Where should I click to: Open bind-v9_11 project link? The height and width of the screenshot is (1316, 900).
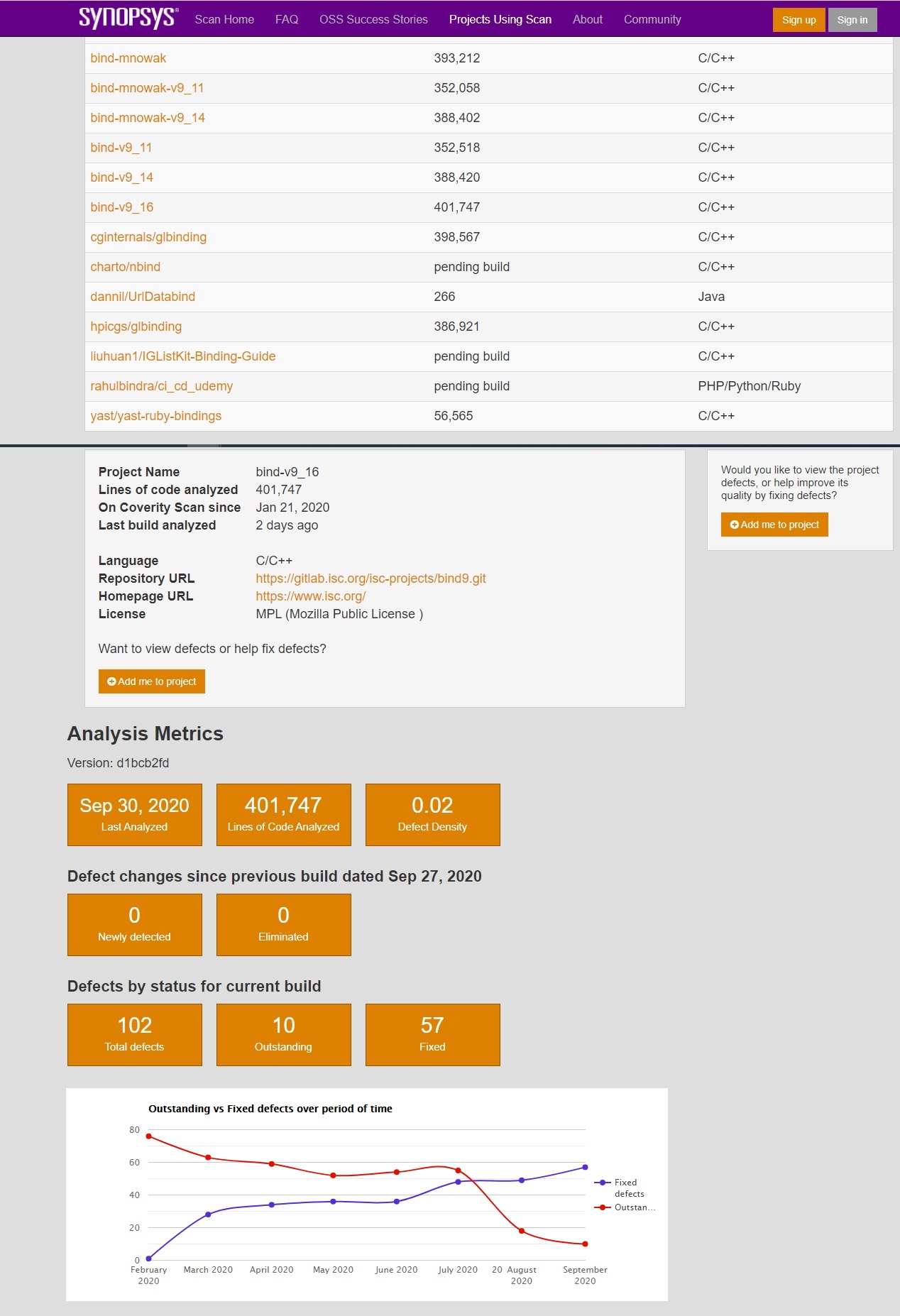point(121,148)
